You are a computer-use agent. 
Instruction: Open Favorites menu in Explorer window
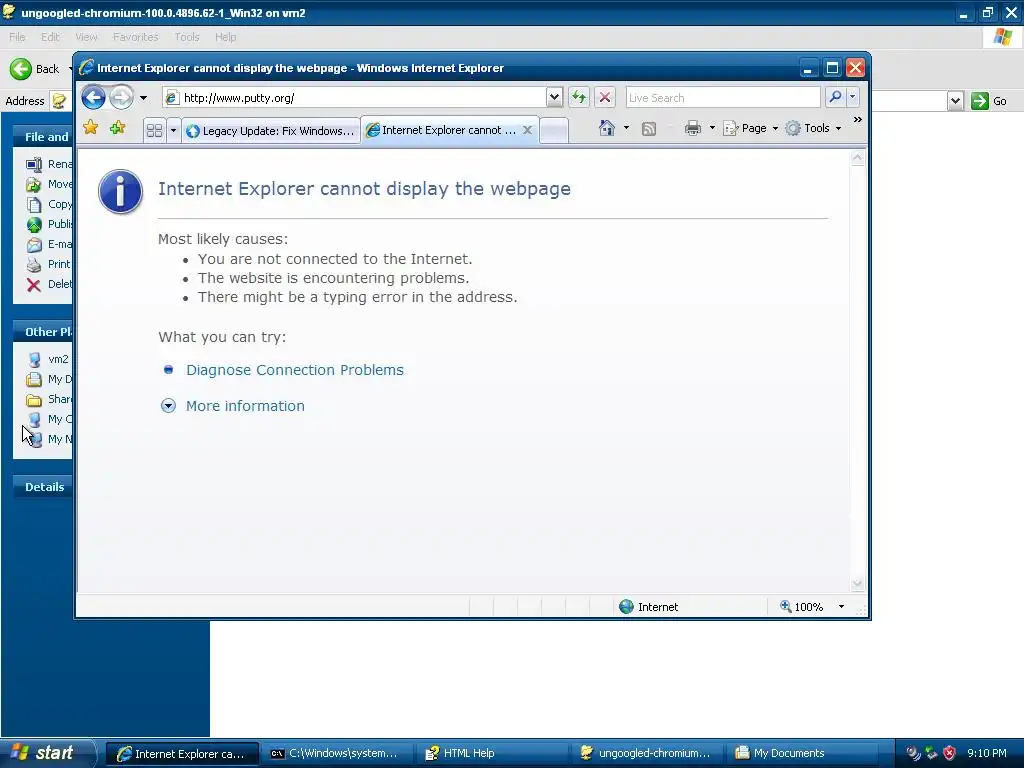(136, 37)
